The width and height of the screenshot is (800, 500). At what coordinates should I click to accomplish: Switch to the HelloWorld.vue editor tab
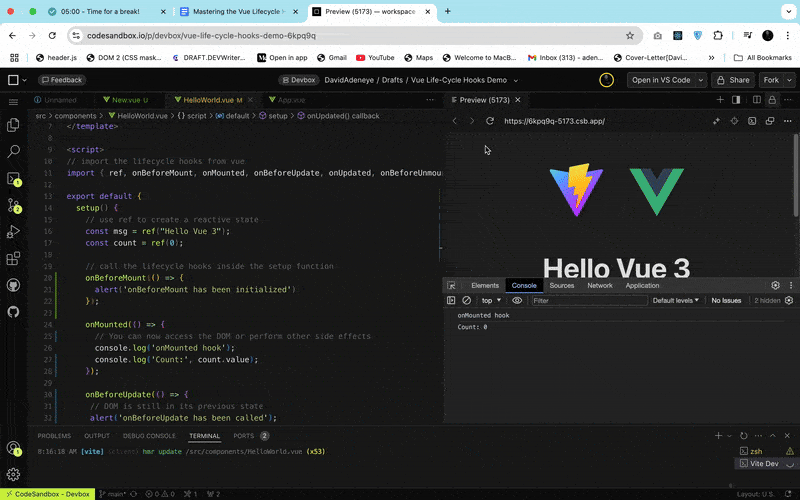212,100
